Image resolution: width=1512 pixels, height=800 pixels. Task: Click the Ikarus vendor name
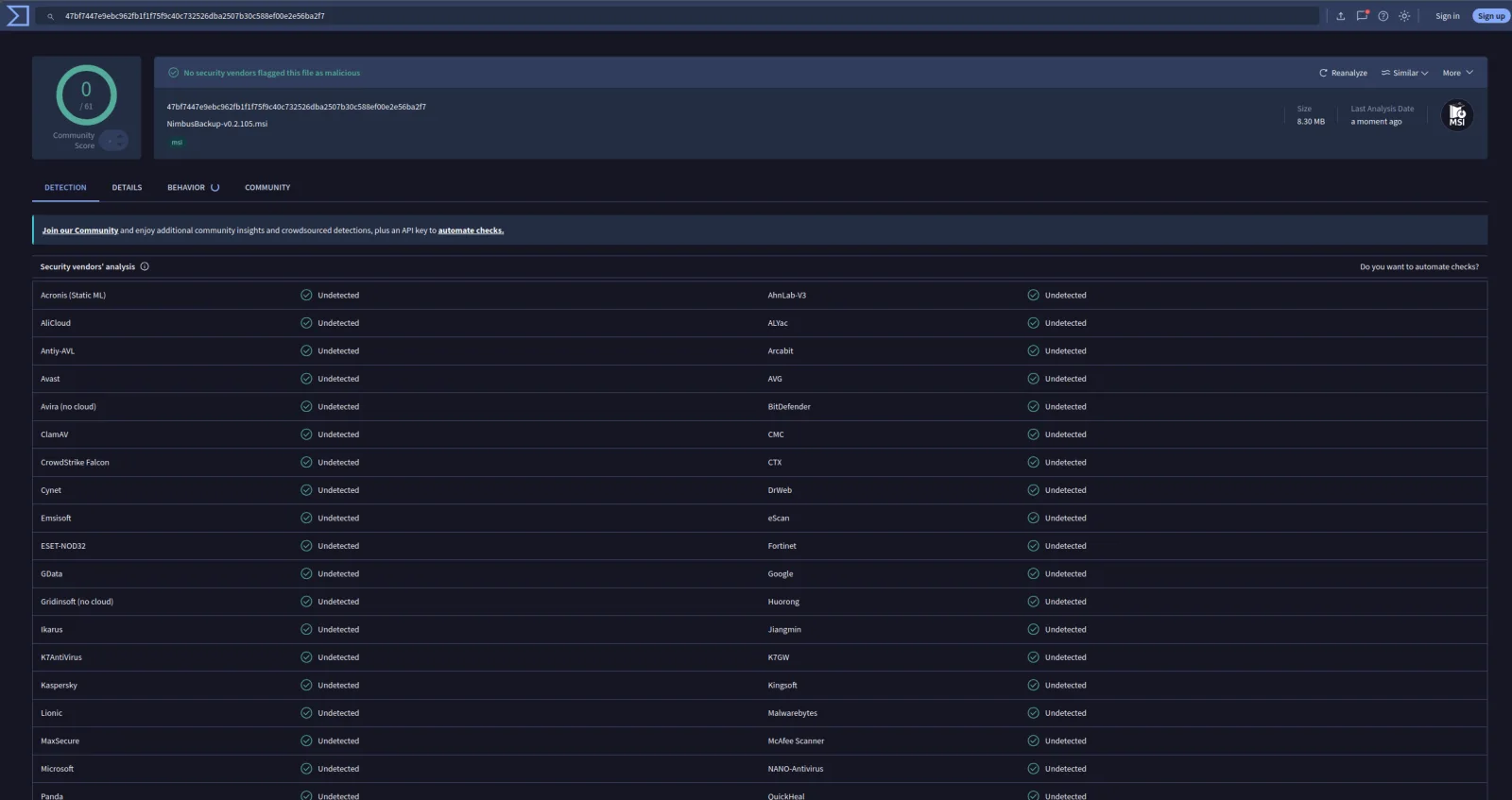click(52, 629)
